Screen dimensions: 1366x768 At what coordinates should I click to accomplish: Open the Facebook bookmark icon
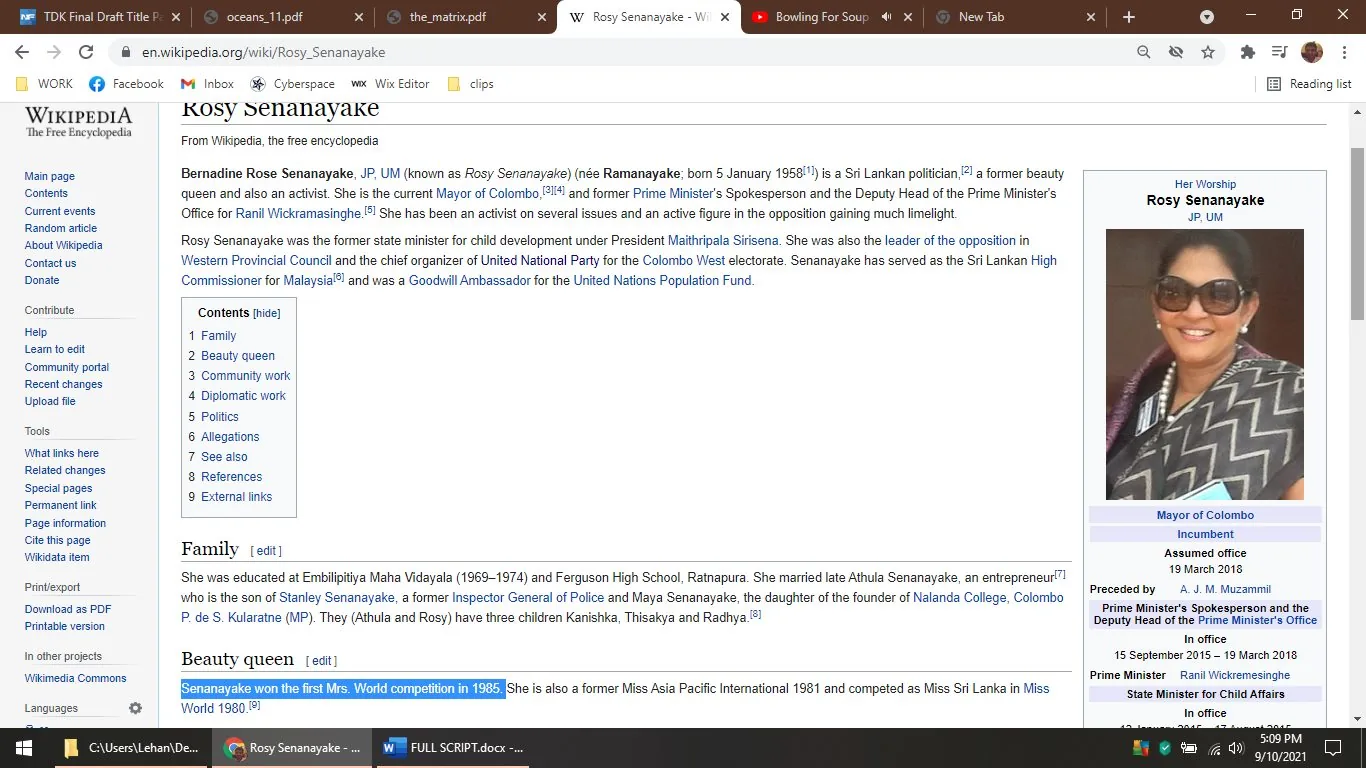coord(97,84)
